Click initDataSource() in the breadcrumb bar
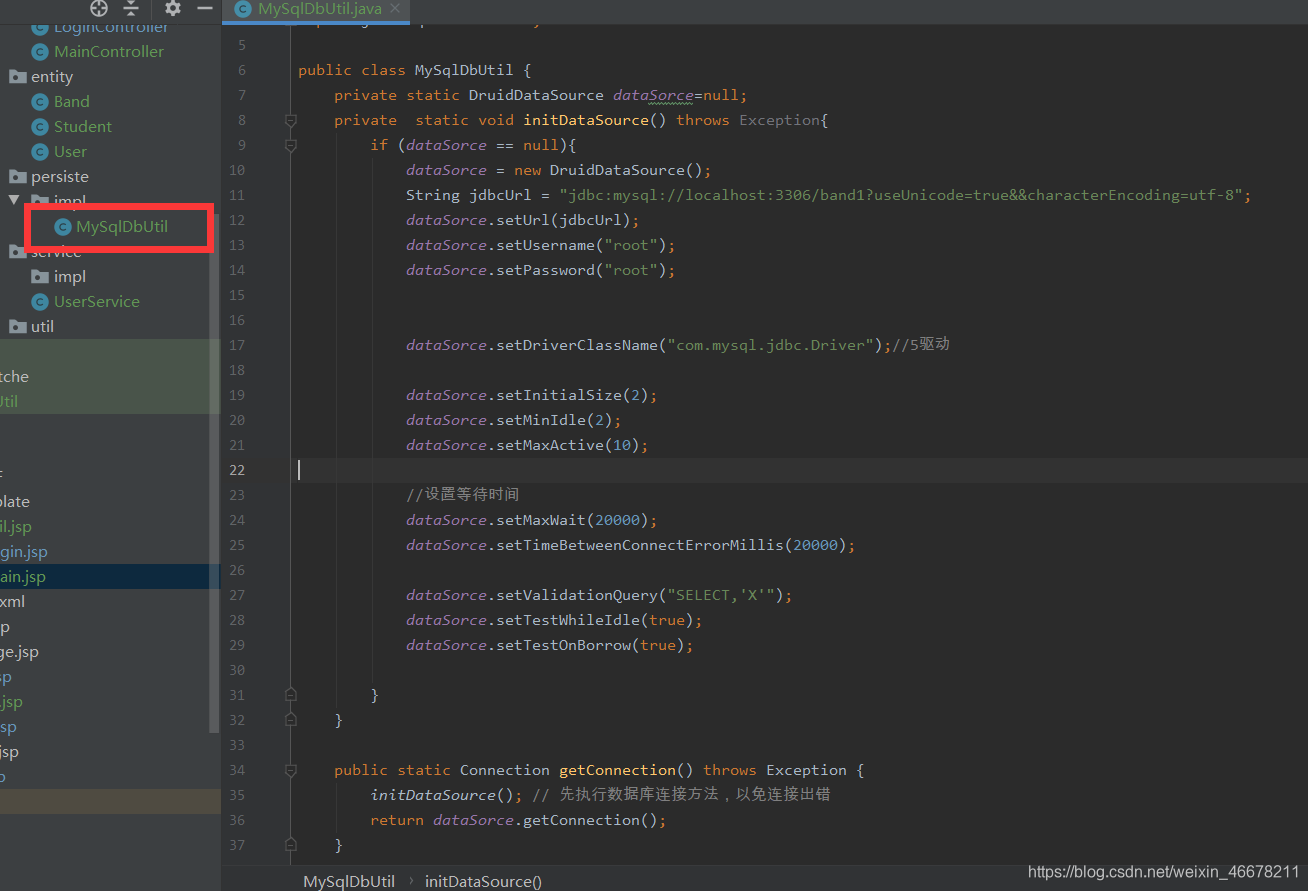The image size is (1308, 891). click(x=483, y=881)
